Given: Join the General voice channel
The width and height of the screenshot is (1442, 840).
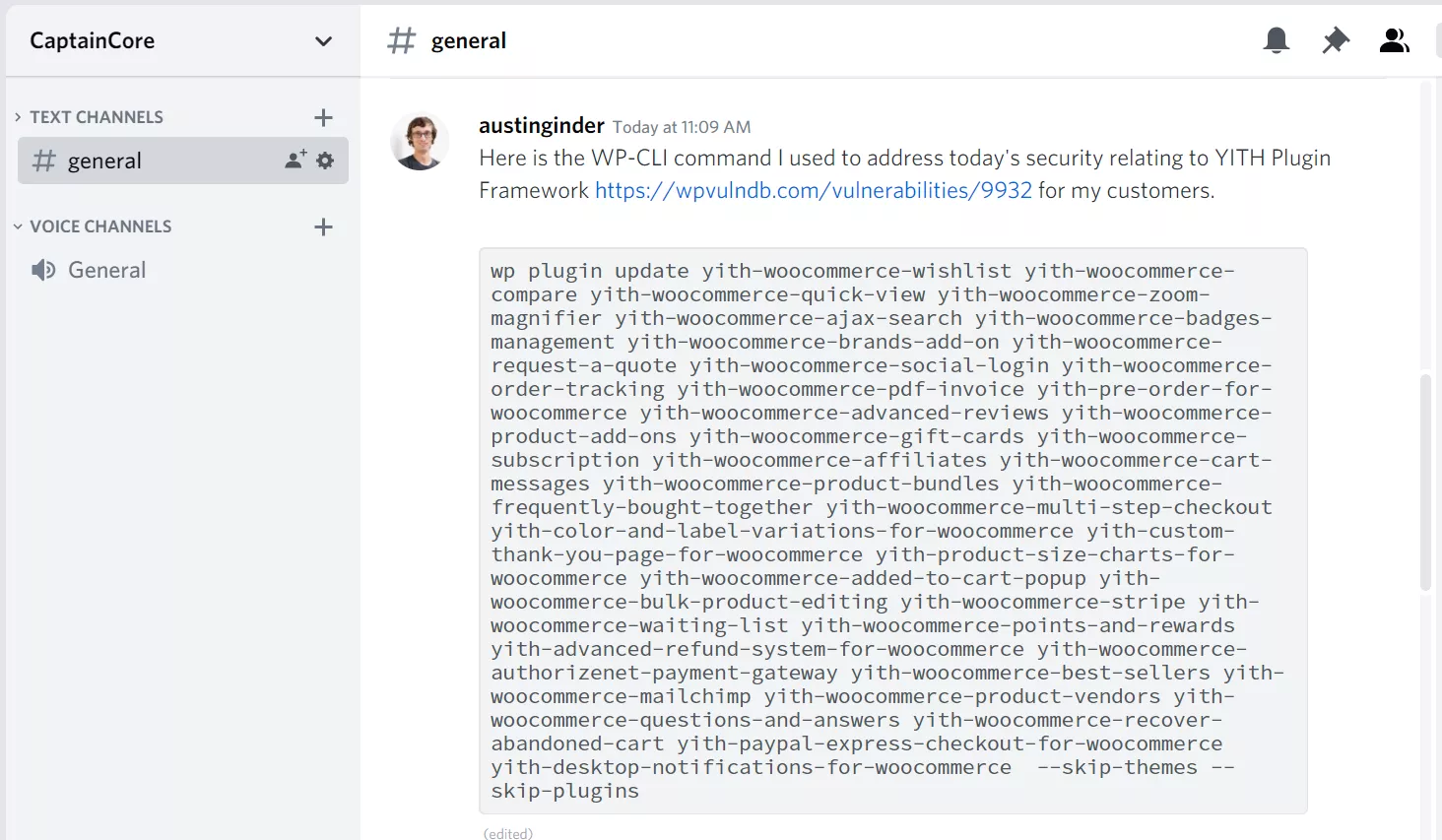Looking at the screenshot, I should [x=106, y=270].
